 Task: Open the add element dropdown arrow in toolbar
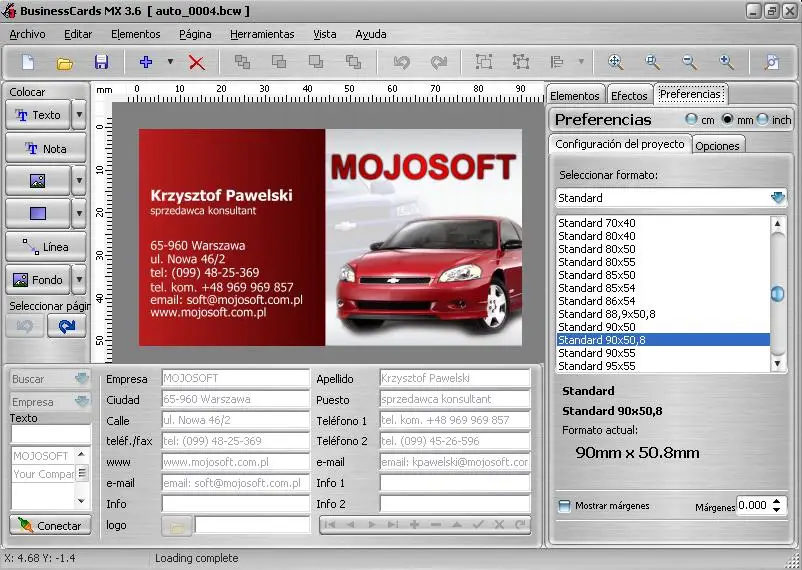[x=170, y=62]
